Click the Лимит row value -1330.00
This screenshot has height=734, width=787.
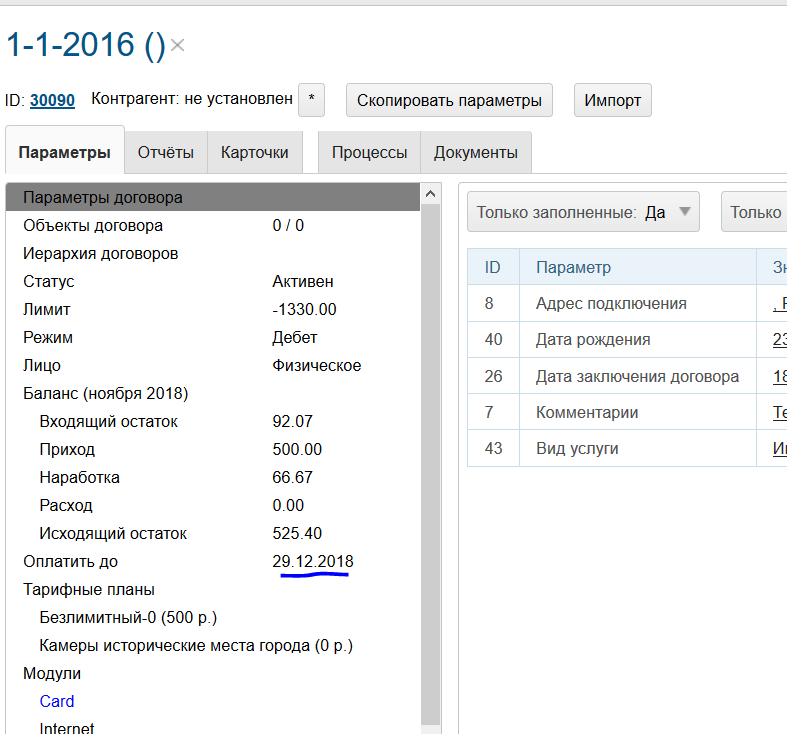pyautogui.click(x=304, y=309)
